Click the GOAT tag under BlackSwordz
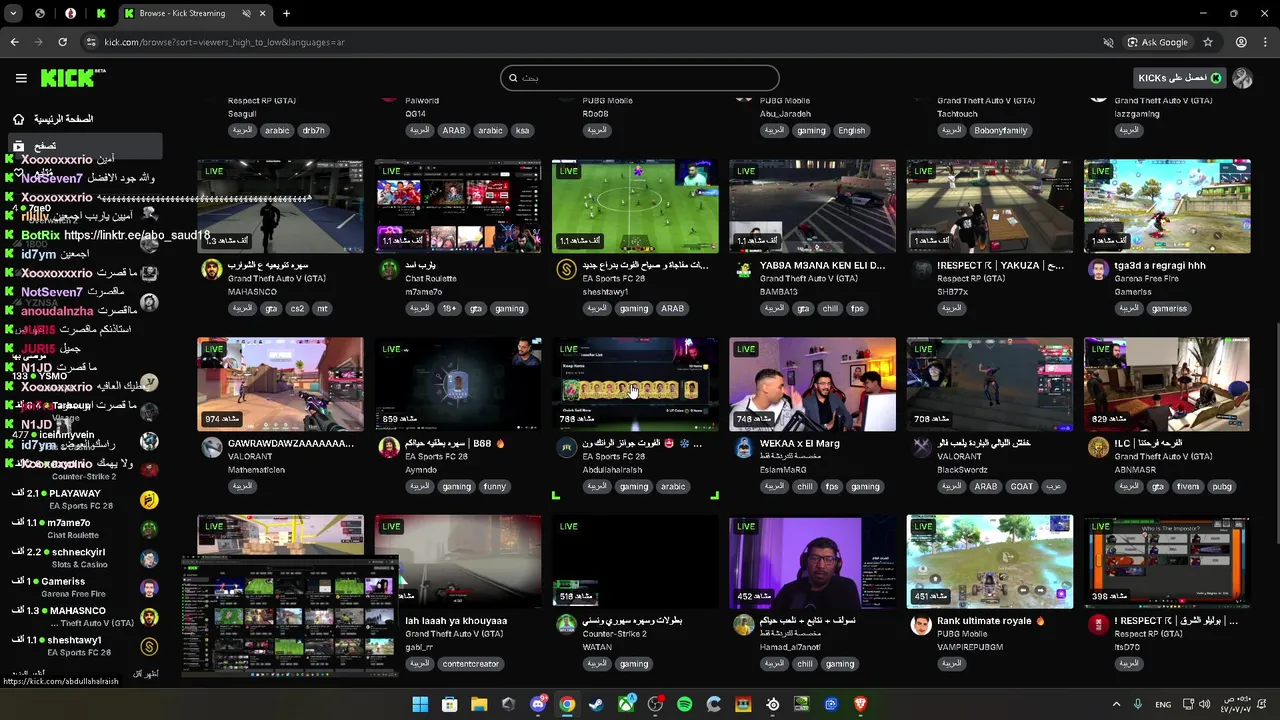1280x720 pixels. coord(1021,487)
